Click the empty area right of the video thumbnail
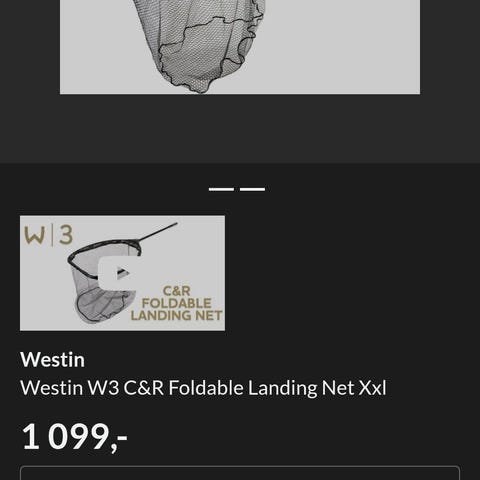Viewport: 480px width, 480px height. click(352, 273)
